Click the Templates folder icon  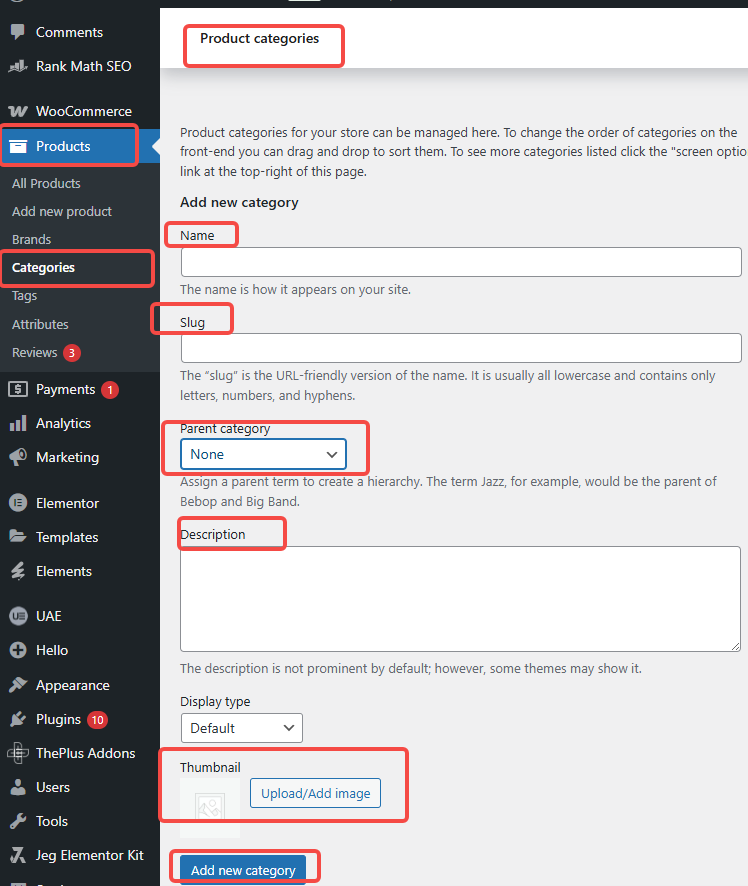point(18,536)
